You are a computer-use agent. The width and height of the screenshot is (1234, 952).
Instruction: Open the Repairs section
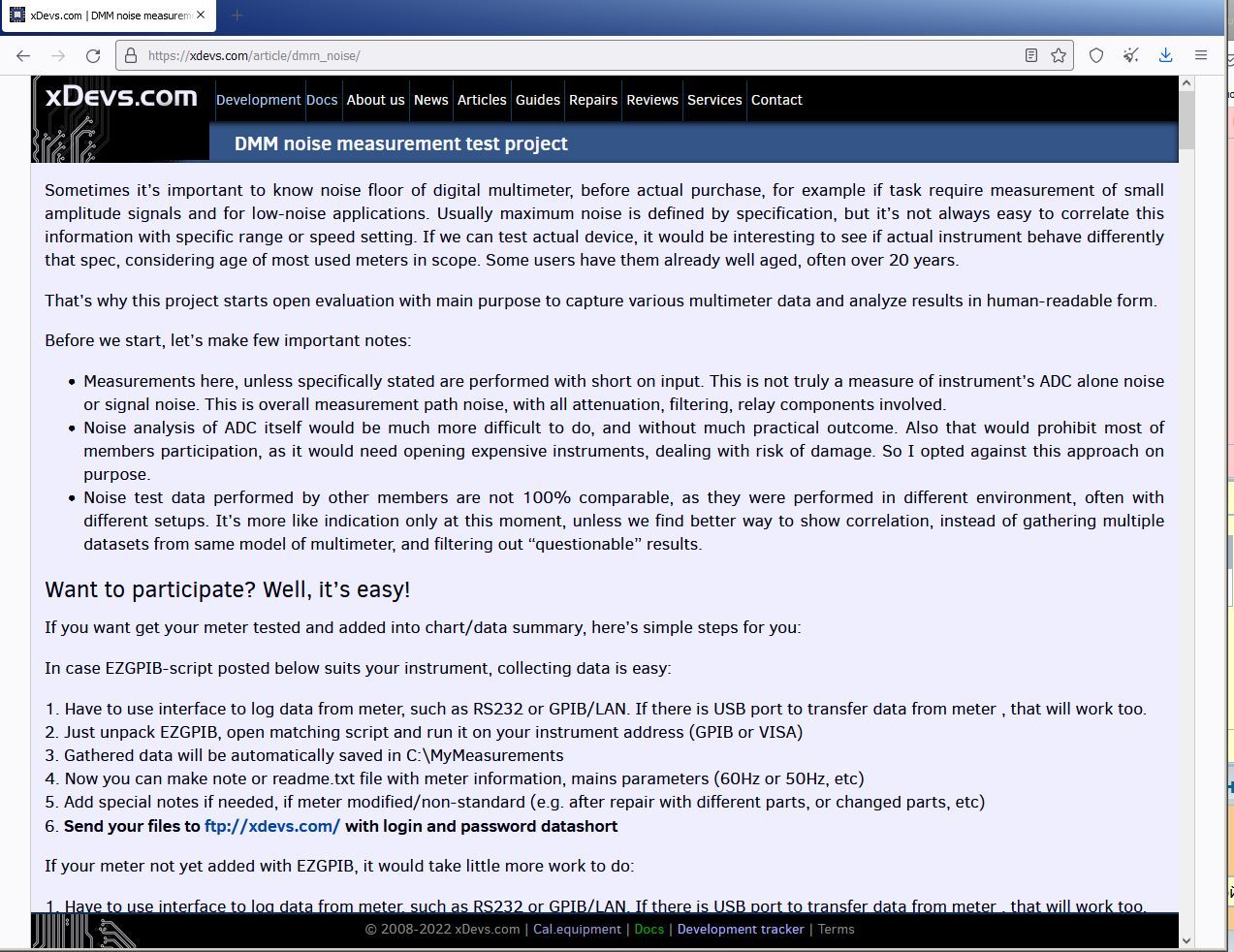click(593, 100)
